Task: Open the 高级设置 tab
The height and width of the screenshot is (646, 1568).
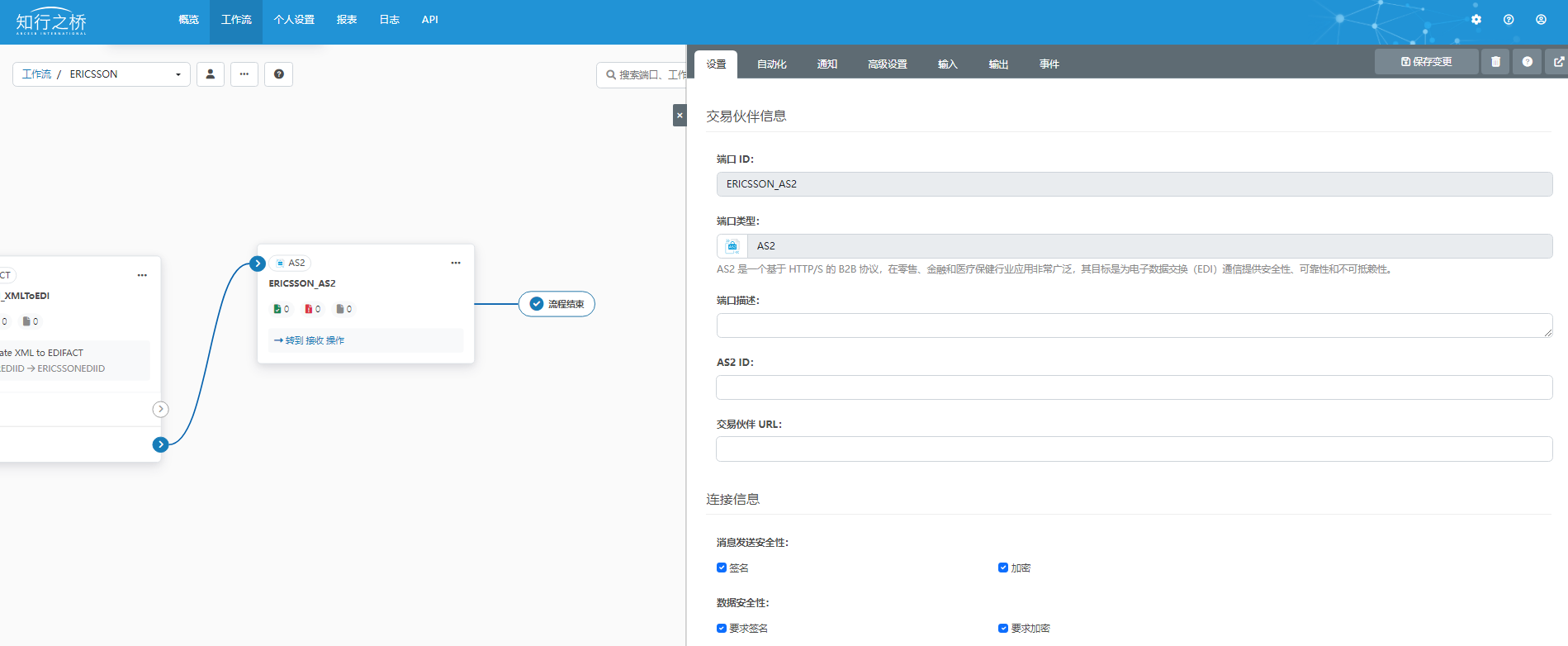Action: [x=887, y=64]
